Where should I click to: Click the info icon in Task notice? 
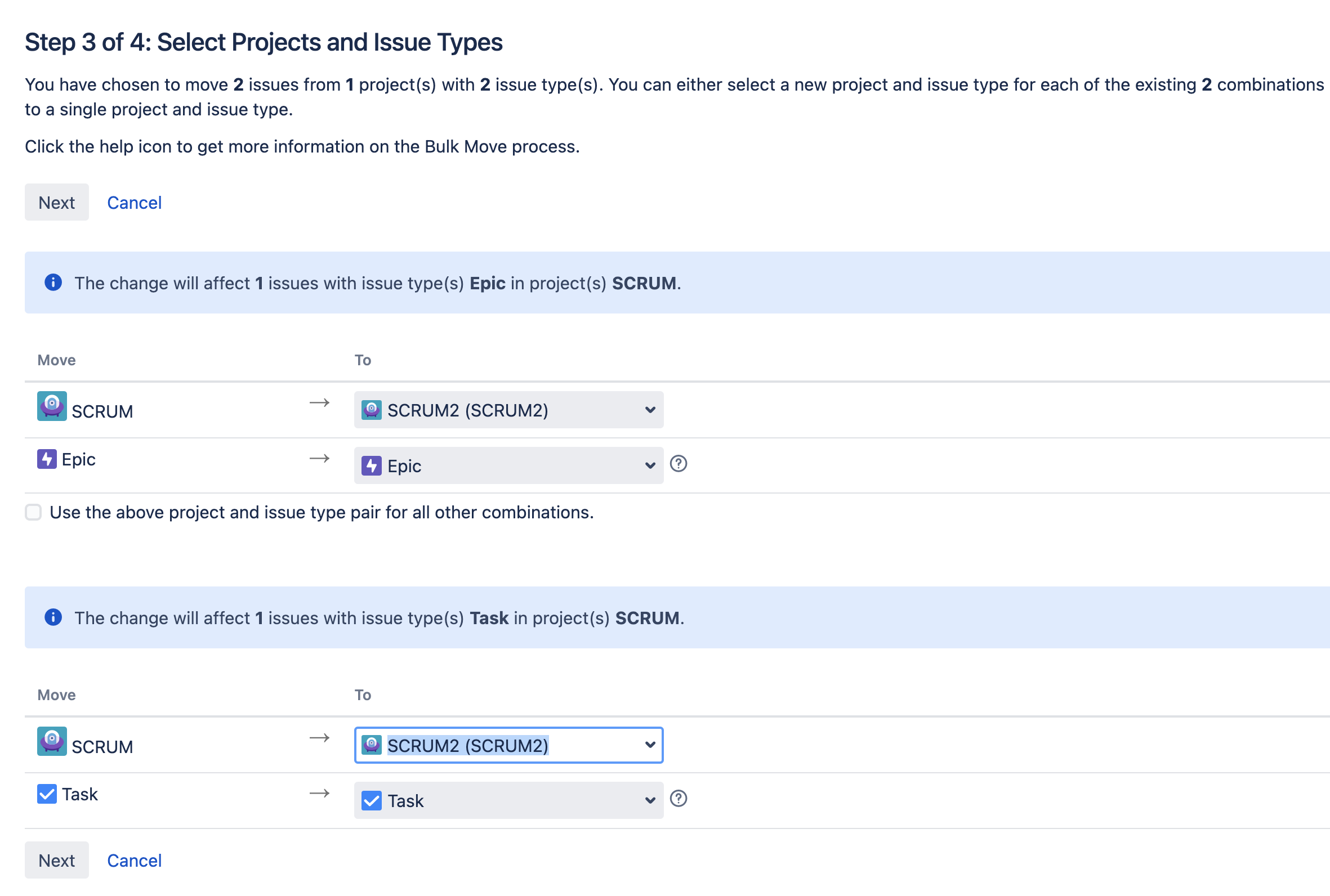pyautogui.click(x=53, y=617)
